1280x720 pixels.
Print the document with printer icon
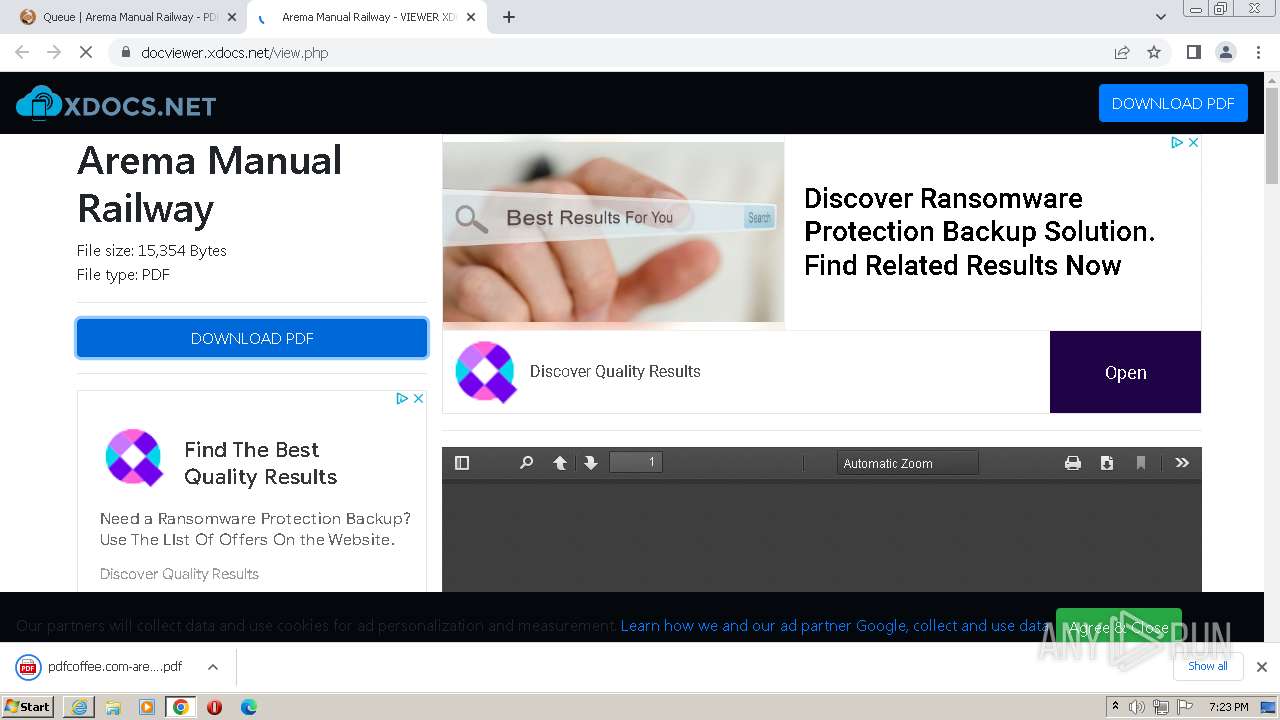point(1073,463)
